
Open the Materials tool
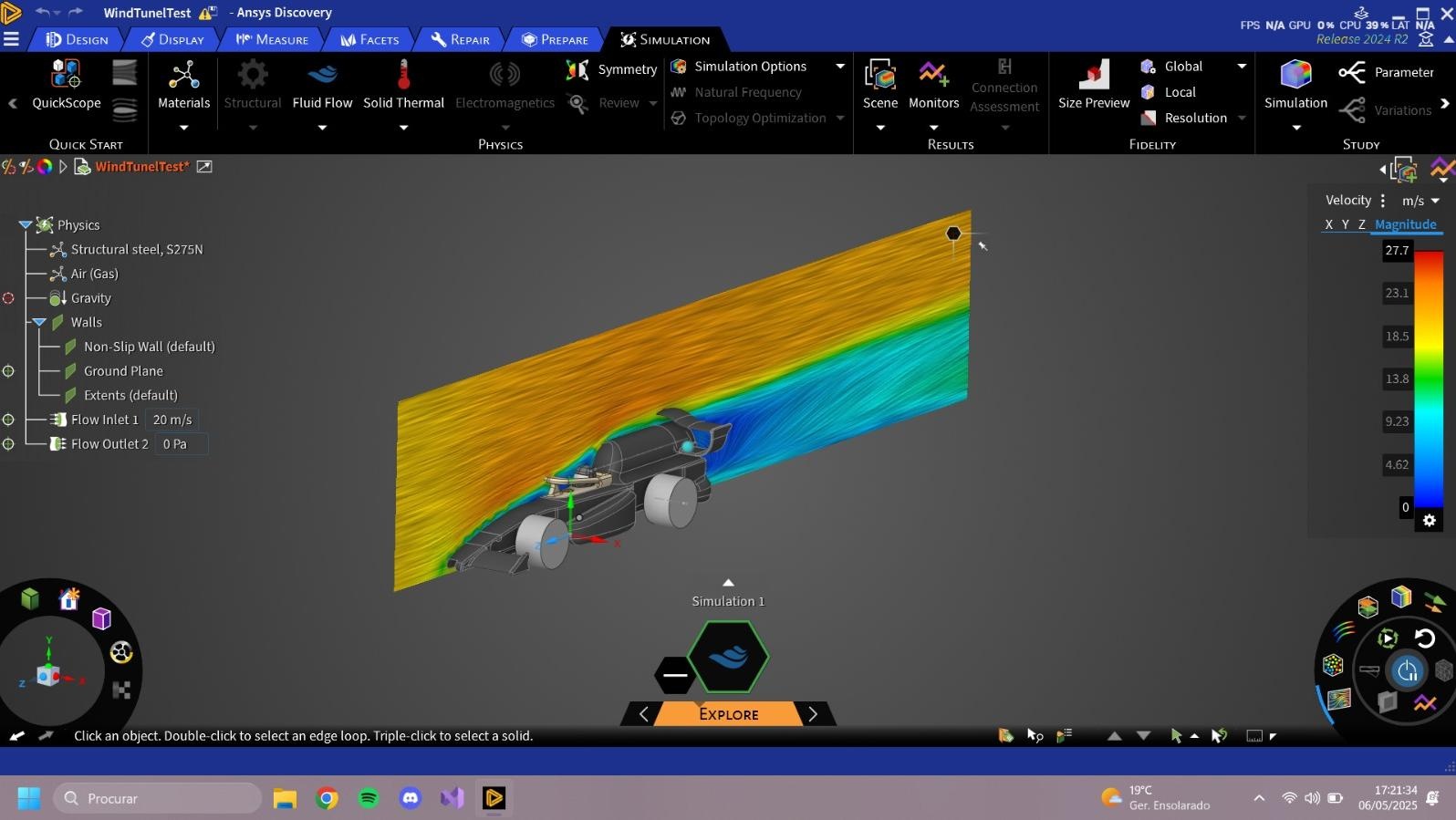click(183, 84)
